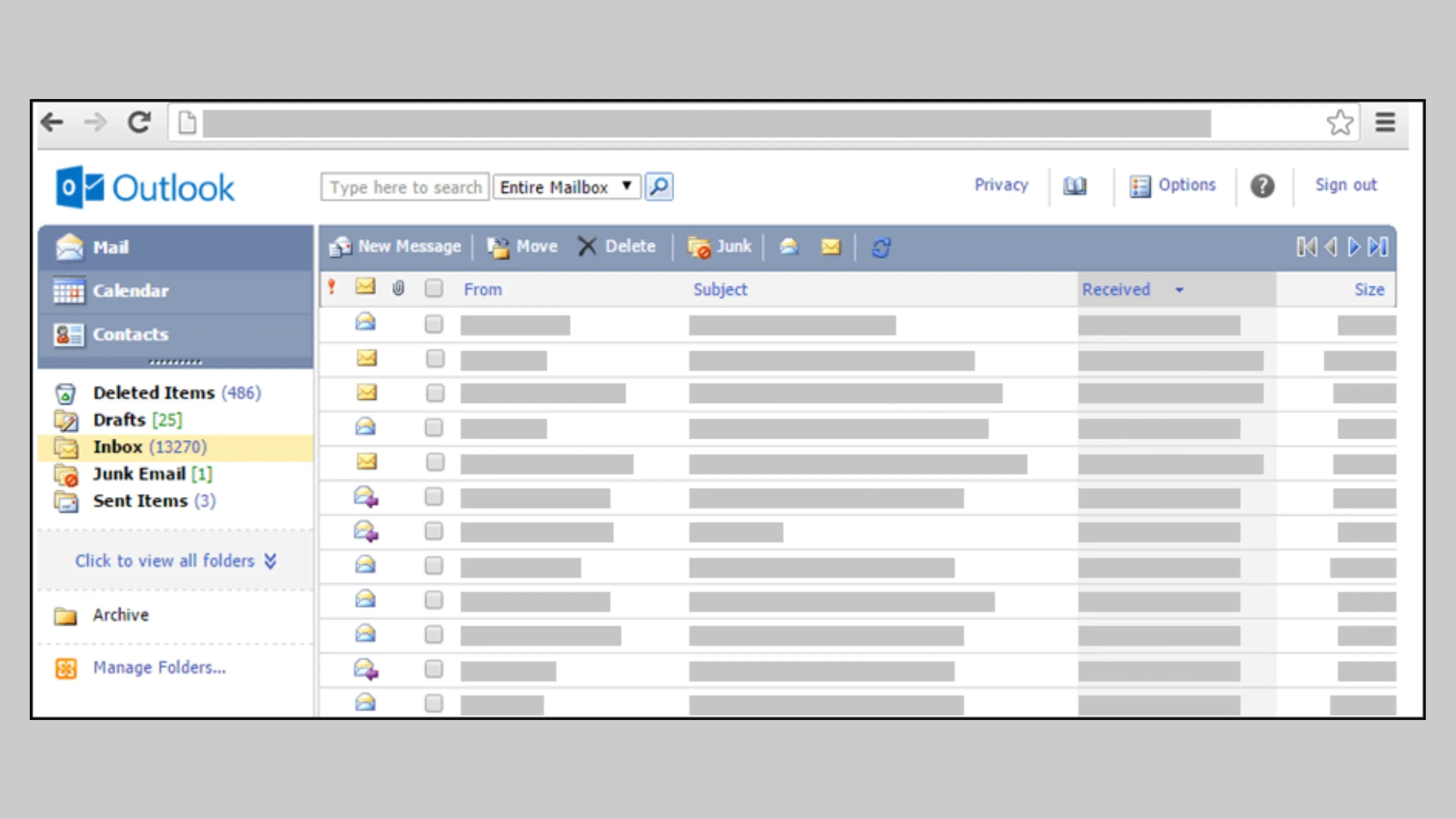Check the second message row checkbox

coord(435,358)
